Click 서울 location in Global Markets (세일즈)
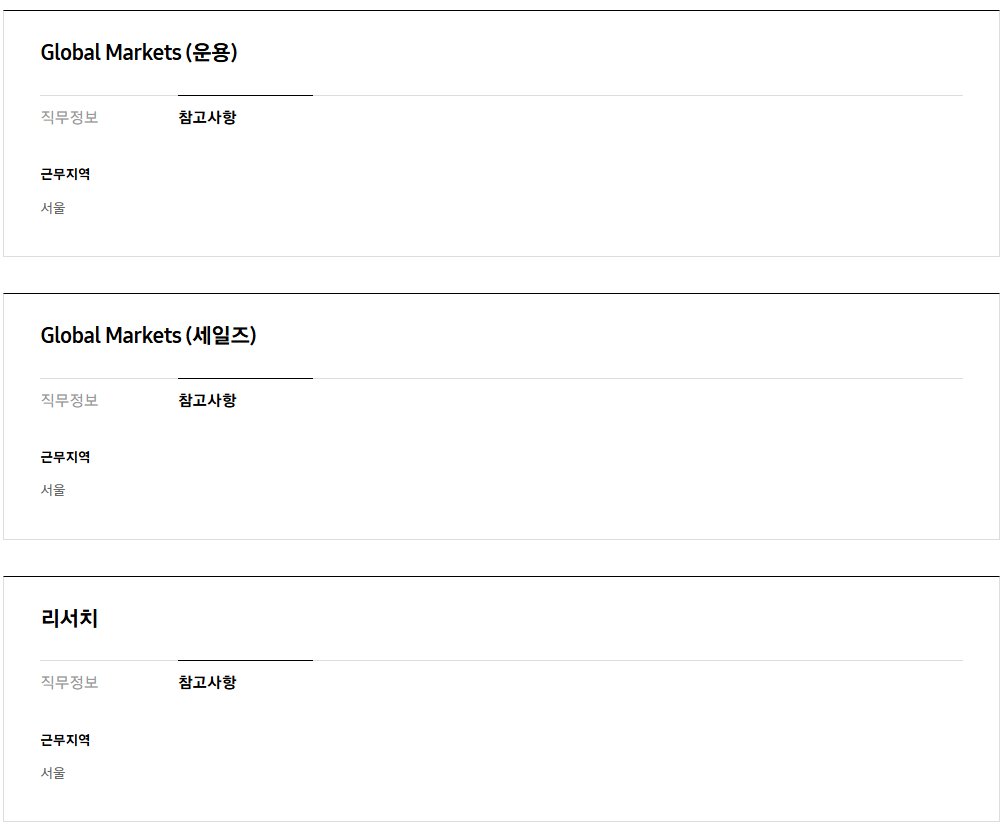Screen dimensions: 1004x833 (53, 490)
